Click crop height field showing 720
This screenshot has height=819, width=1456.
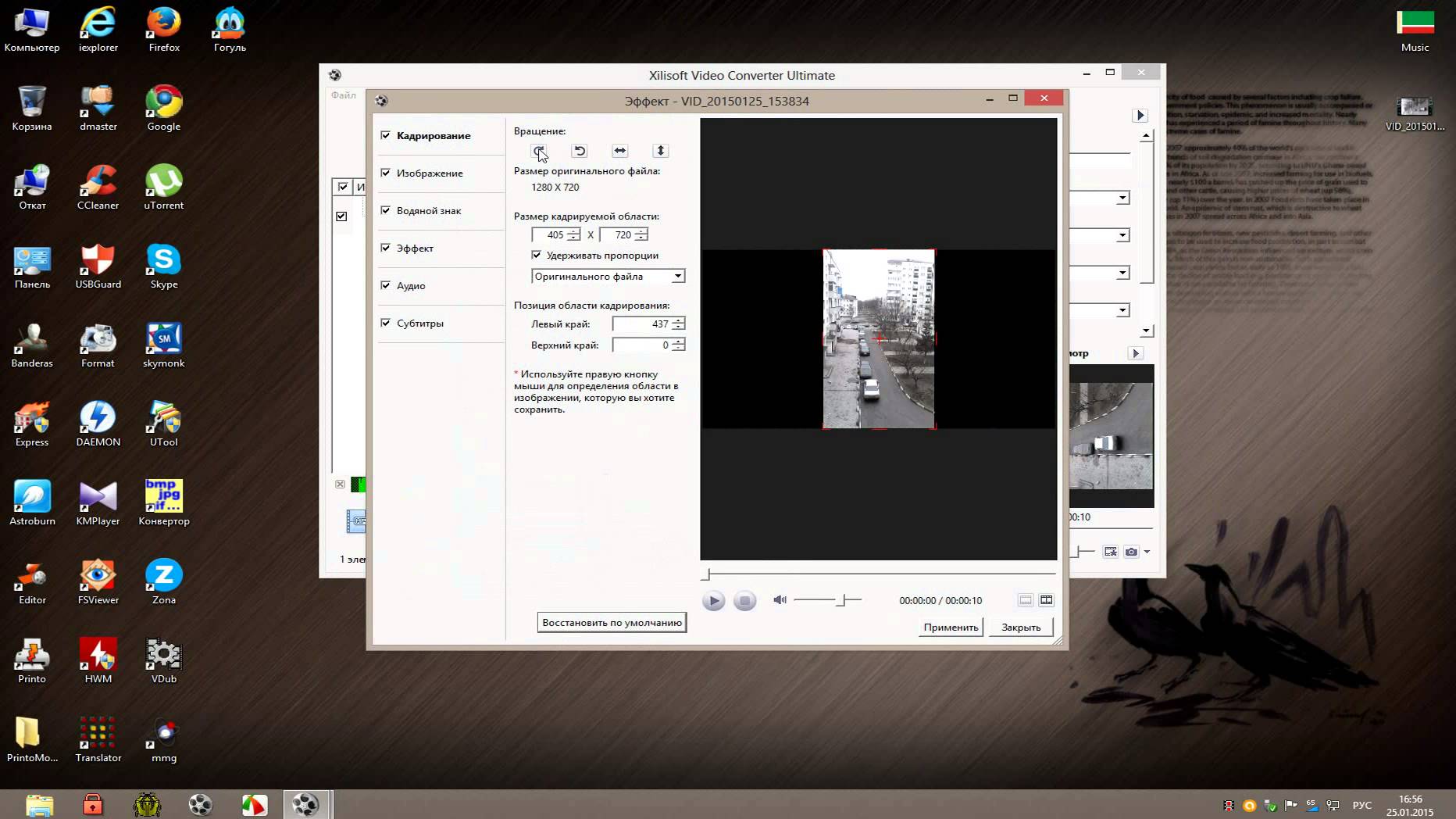click(618, 234)
